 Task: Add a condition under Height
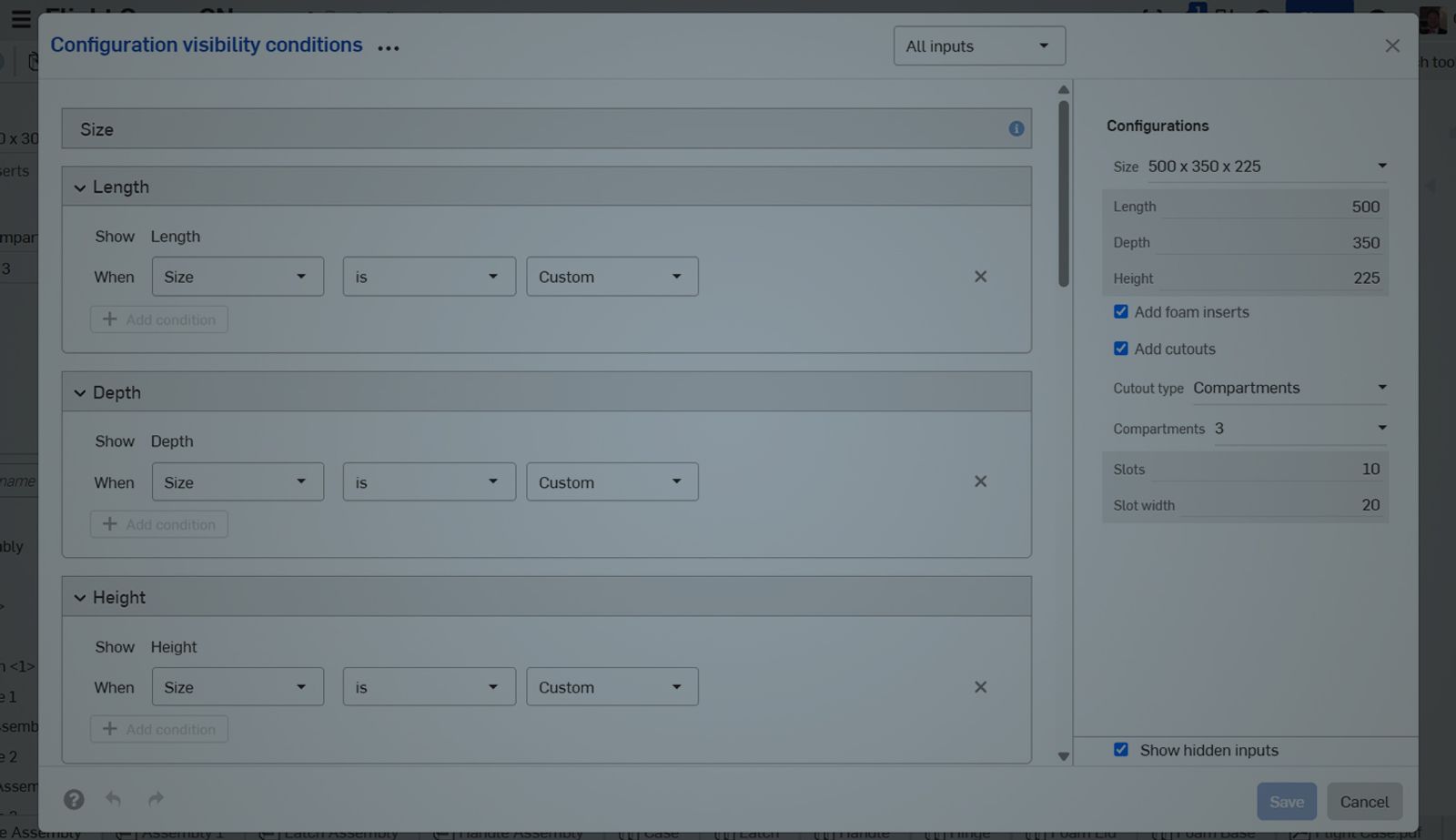click(158, 728)
